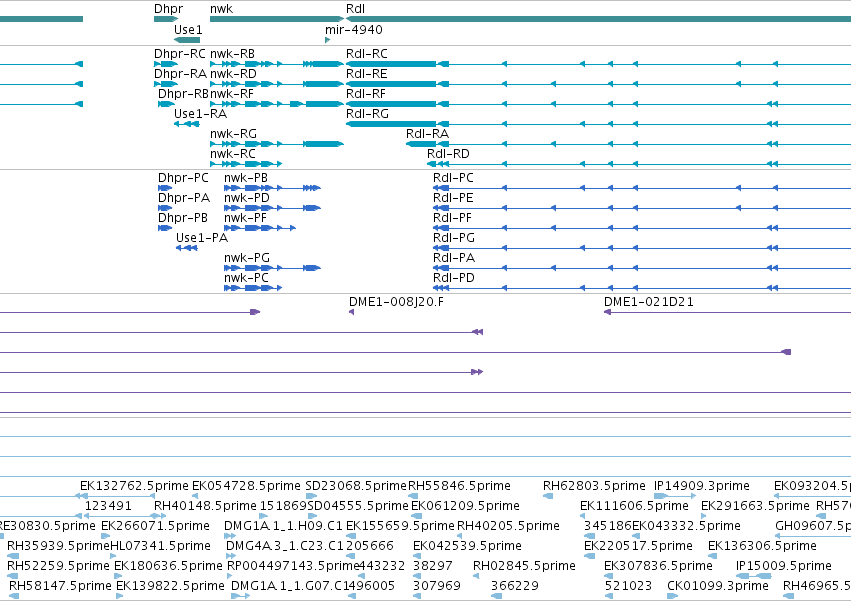This screenshot has height=601, width=851.
Task: Select the Dhpr-RB transcript label
Action: 183,94
